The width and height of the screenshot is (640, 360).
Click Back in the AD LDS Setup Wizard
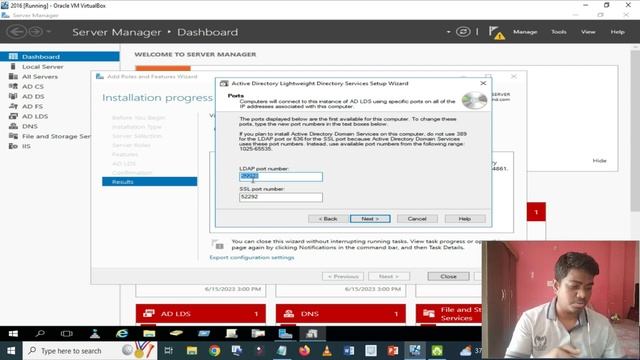pos(328,219)
